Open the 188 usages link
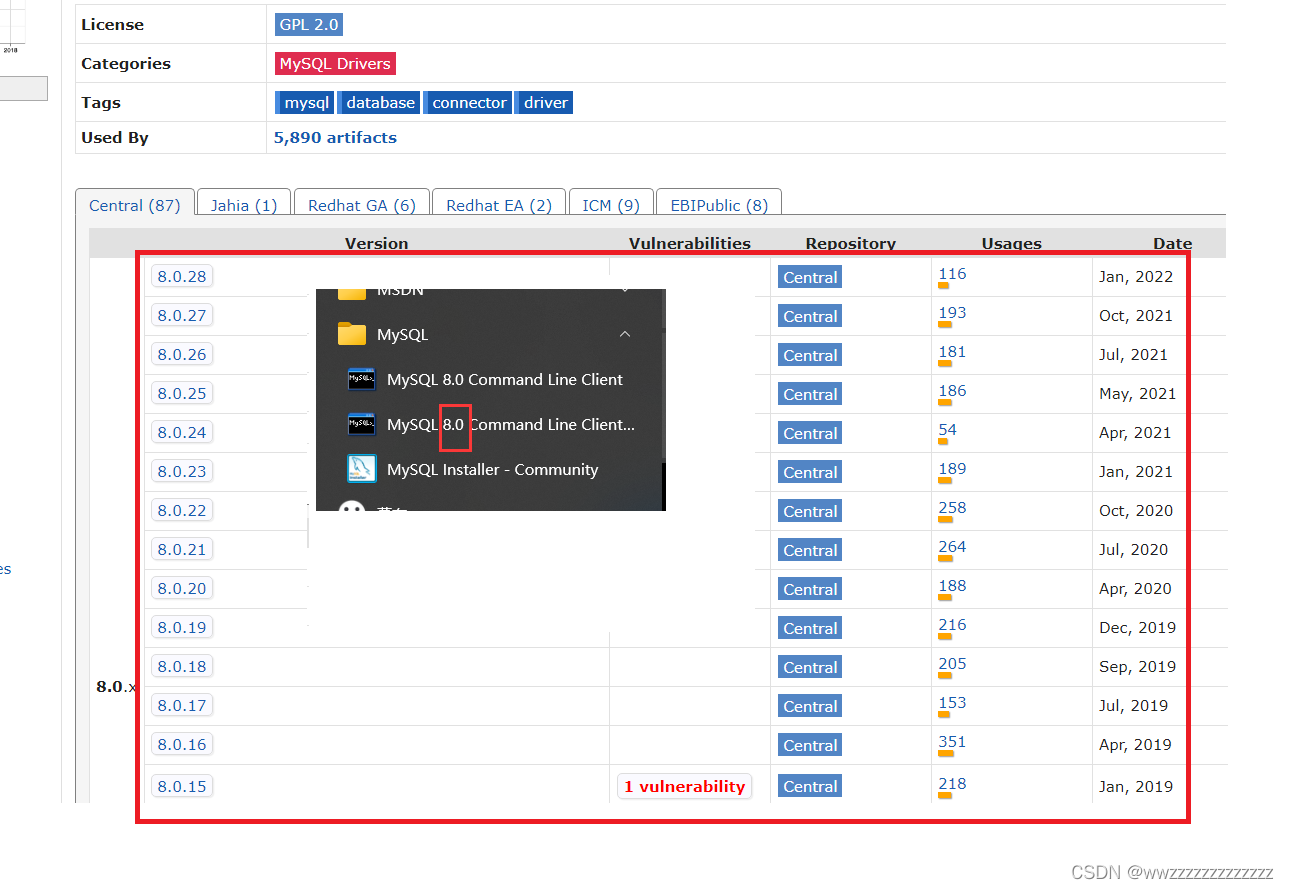 pos(952,586)
